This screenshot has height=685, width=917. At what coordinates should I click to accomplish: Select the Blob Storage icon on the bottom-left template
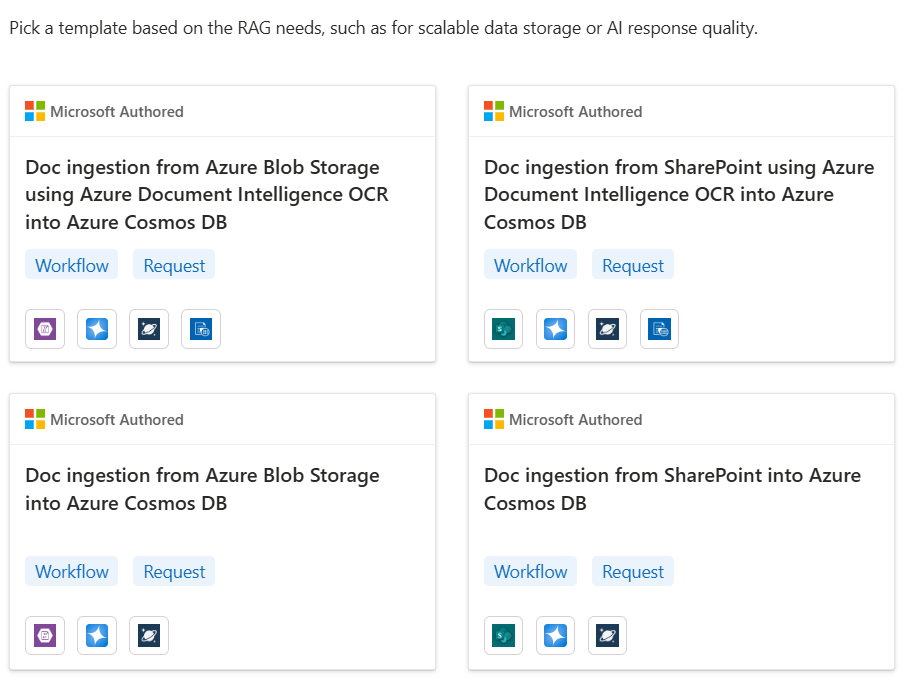click(x=44, y=635)
